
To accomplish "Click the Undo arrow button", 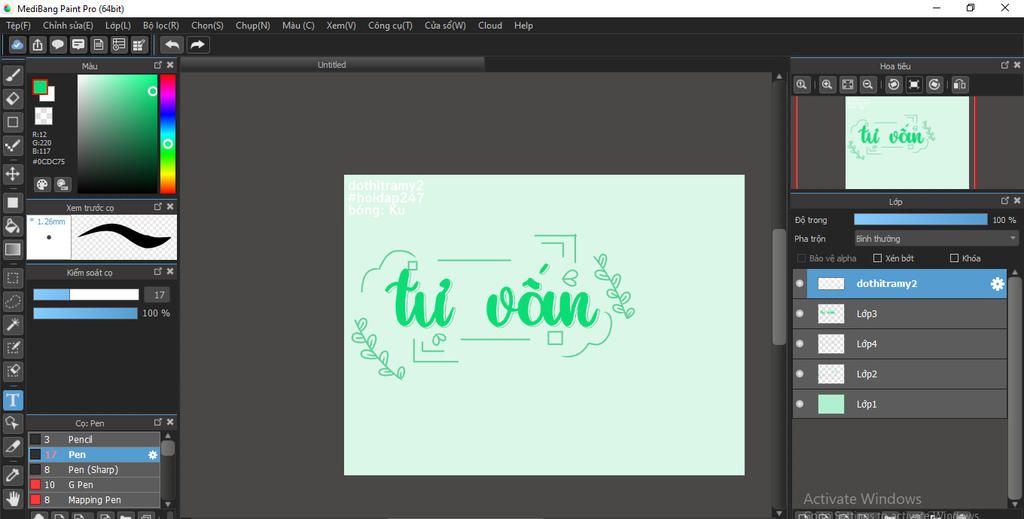I will click(172, 44).
